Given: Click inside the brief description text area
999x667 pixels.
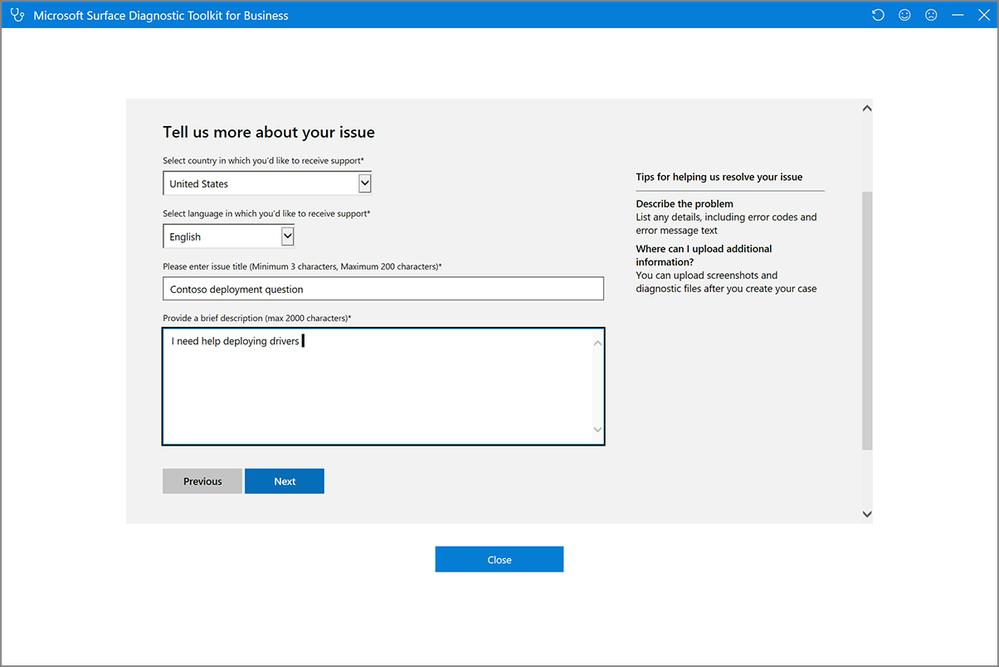Looking at the screenshot, I should pos(383,386).
